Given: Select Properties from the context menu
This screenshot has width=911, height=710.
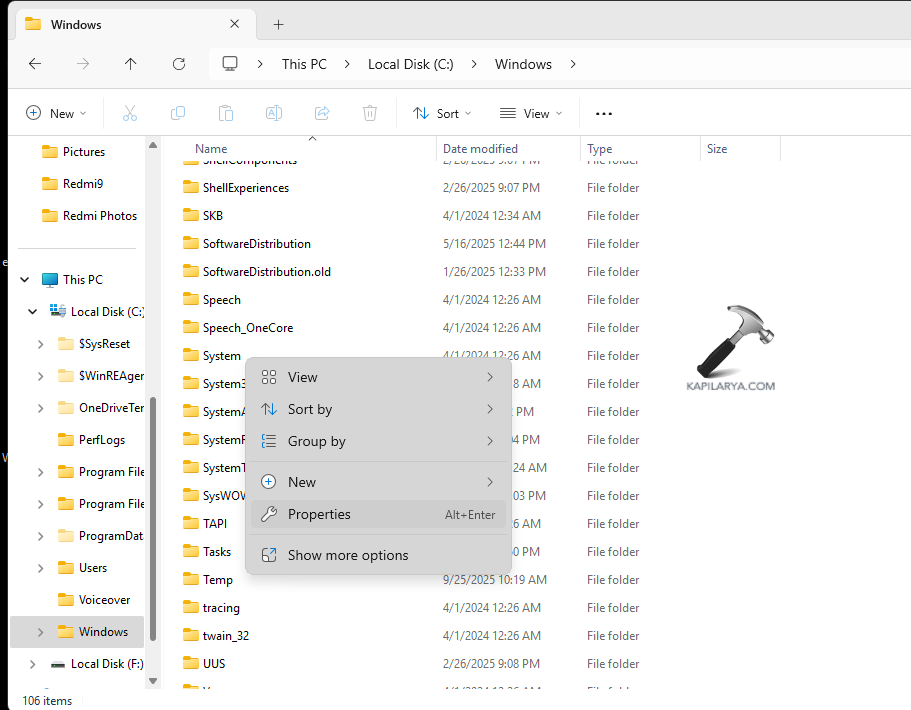Looking at the screenshot, I should [319, 514].
